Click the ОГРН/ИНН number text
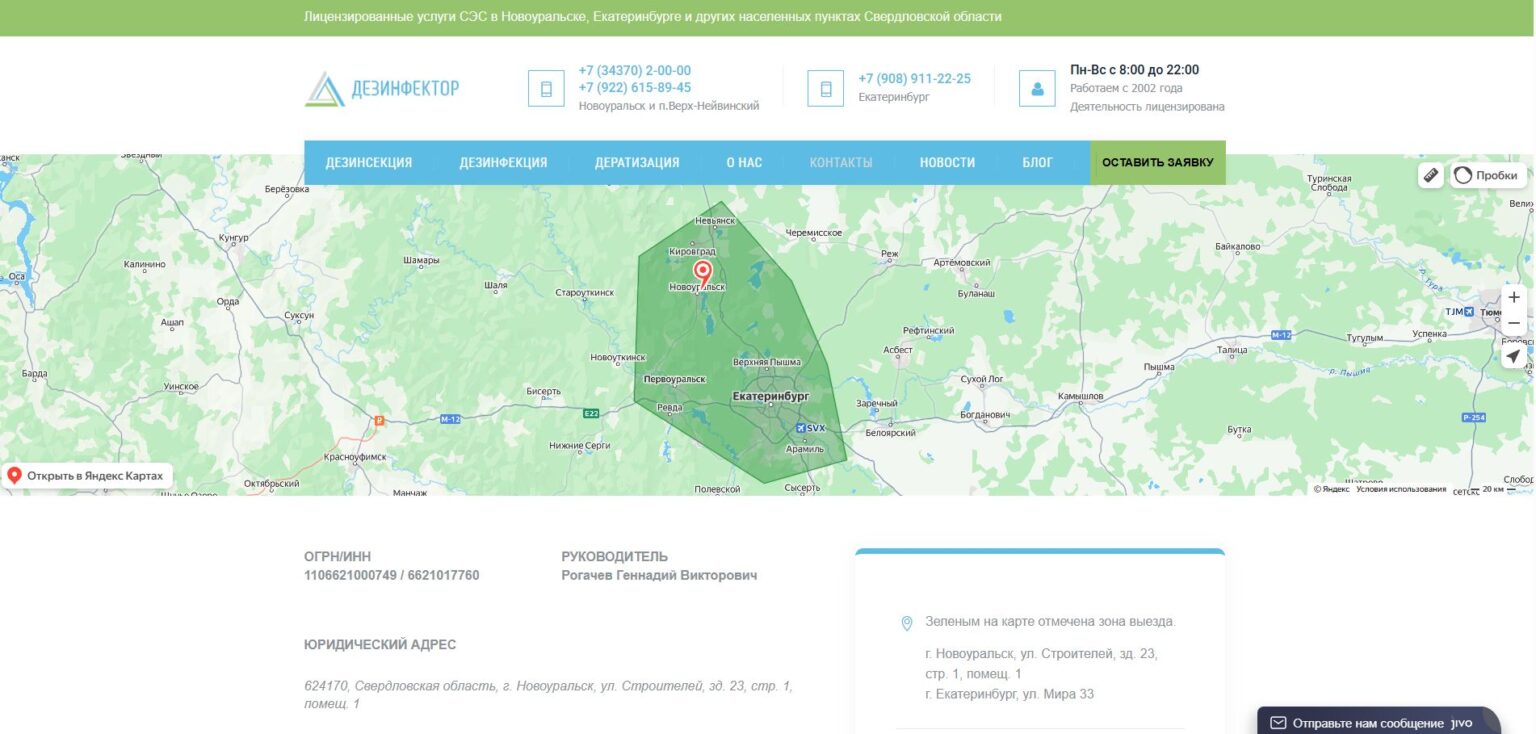1536x734 pixels. pos(392,576)
